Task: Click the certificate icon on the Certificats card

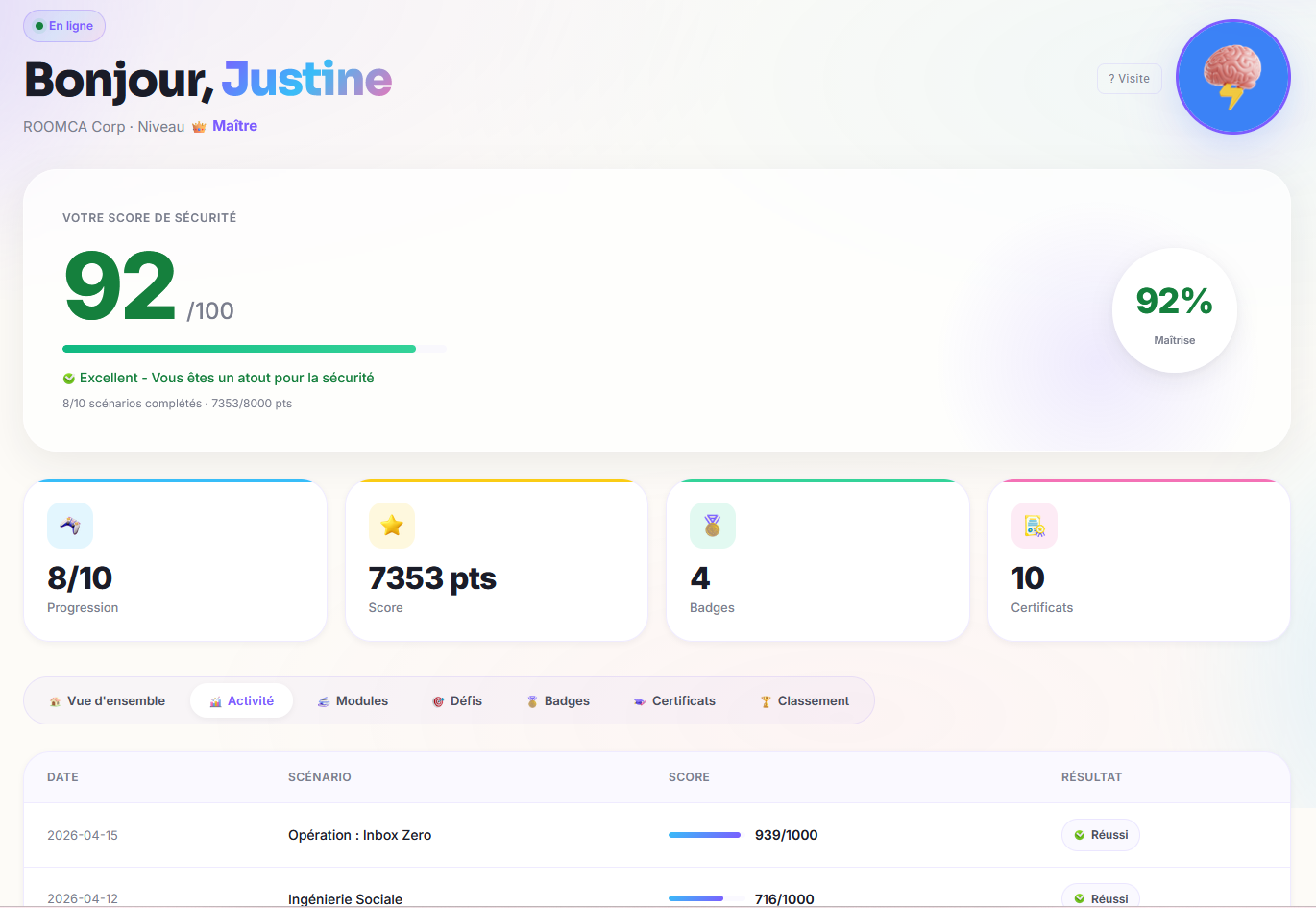Action: click(x=1035, y=526)
